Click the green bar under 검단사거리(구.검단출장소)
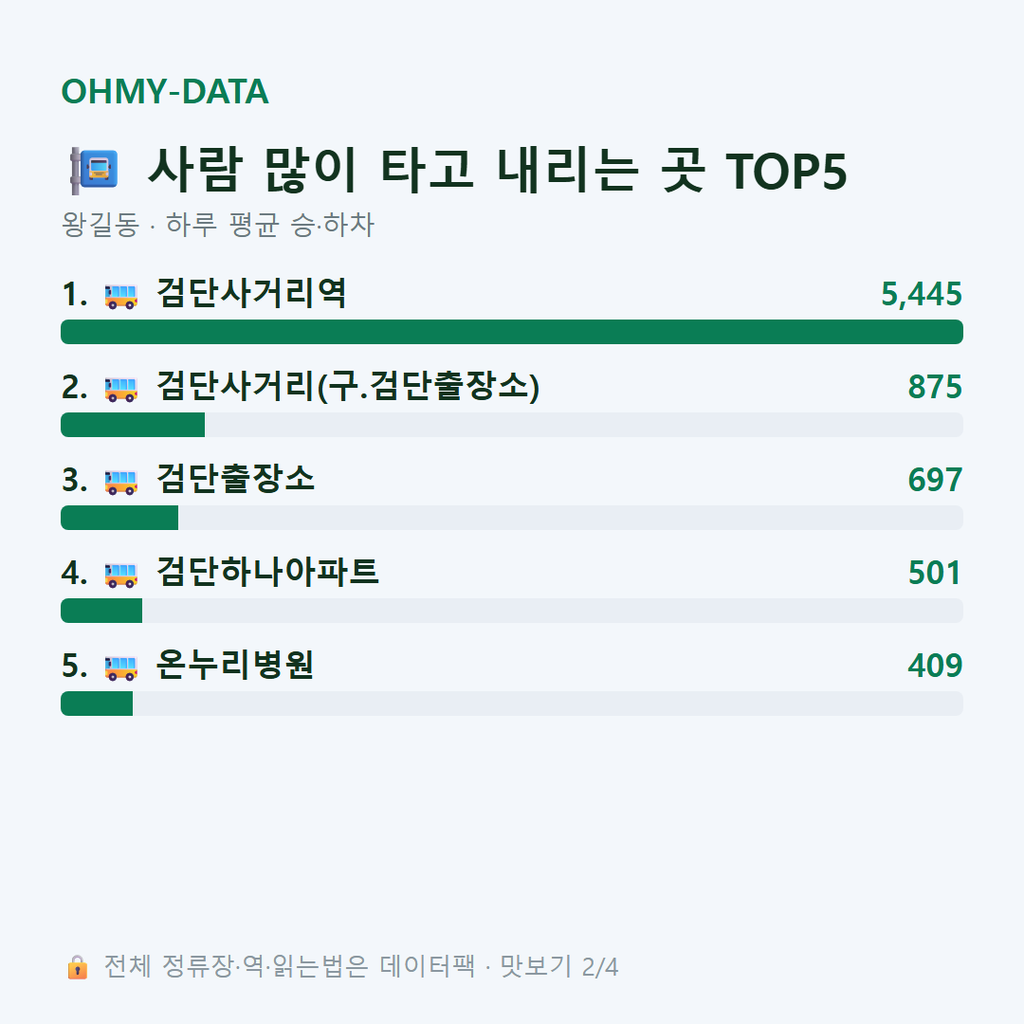The height and width of the screenshot is (1024, 1024). click(x=133, y=424)
